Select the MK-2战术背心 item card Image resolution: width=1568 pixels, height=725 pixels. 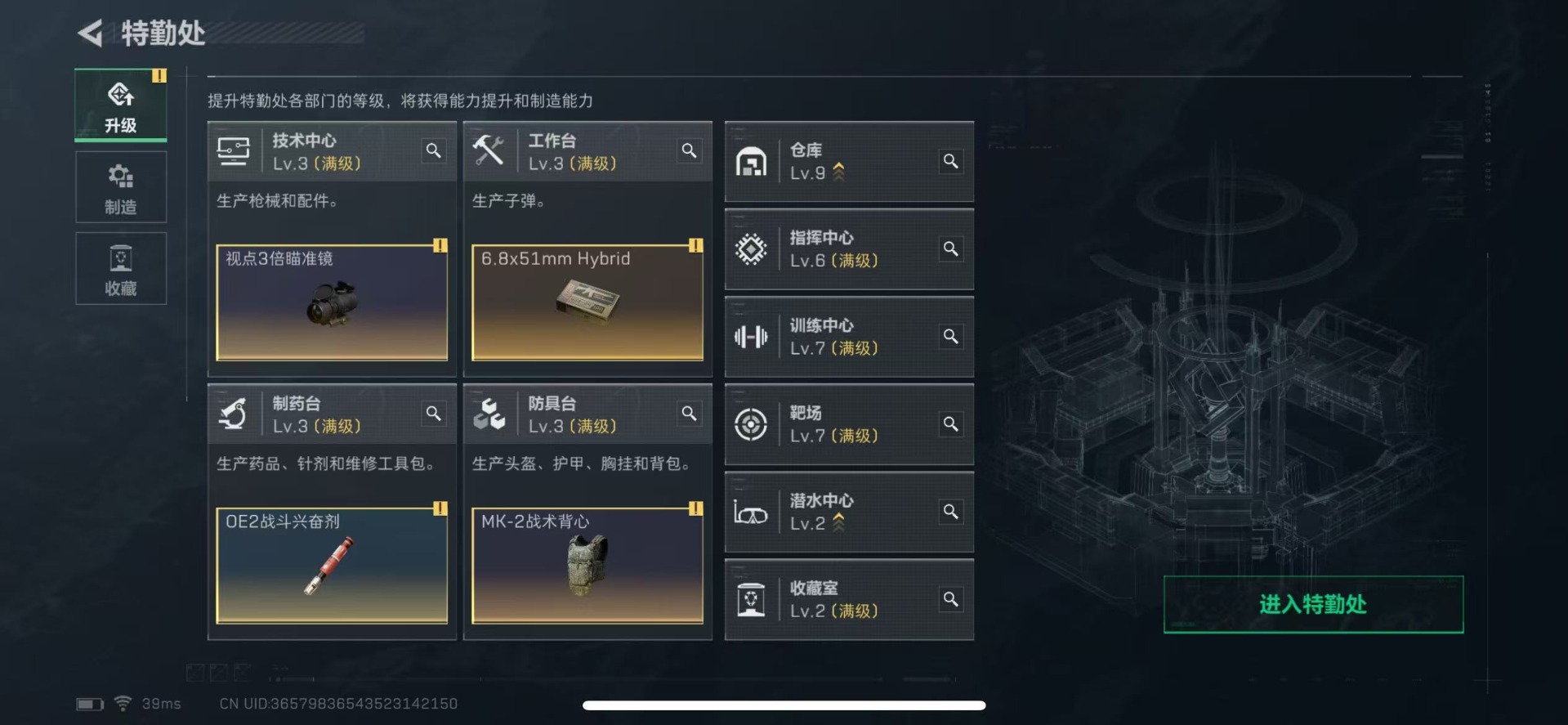coord(587,566)
